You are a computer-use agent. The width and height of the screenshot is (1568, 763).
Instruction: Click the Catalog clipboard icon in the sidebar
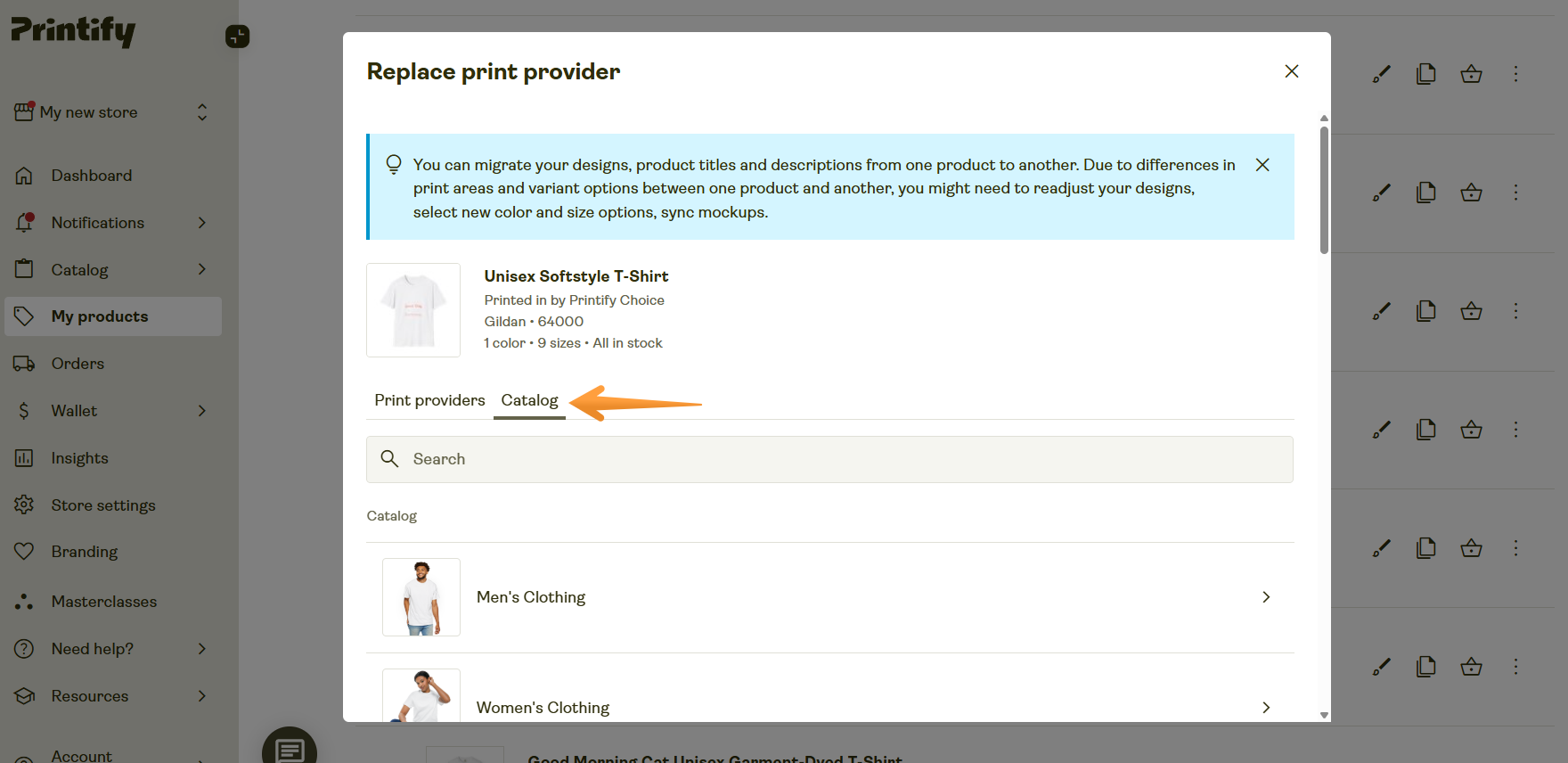24,269
